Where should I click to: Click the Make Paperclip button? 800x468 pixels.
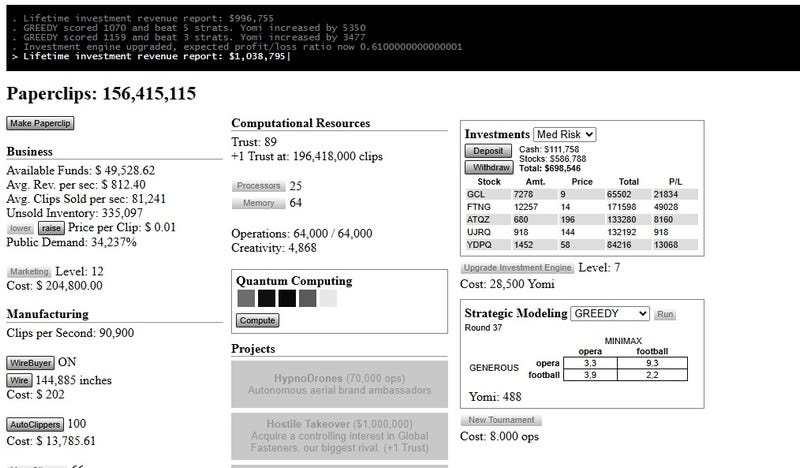[x=40, y=123]
